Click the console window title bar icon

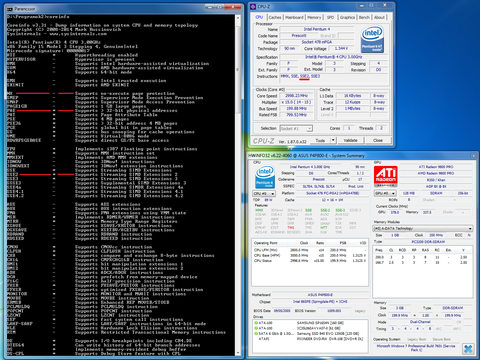tap(10, 9)
